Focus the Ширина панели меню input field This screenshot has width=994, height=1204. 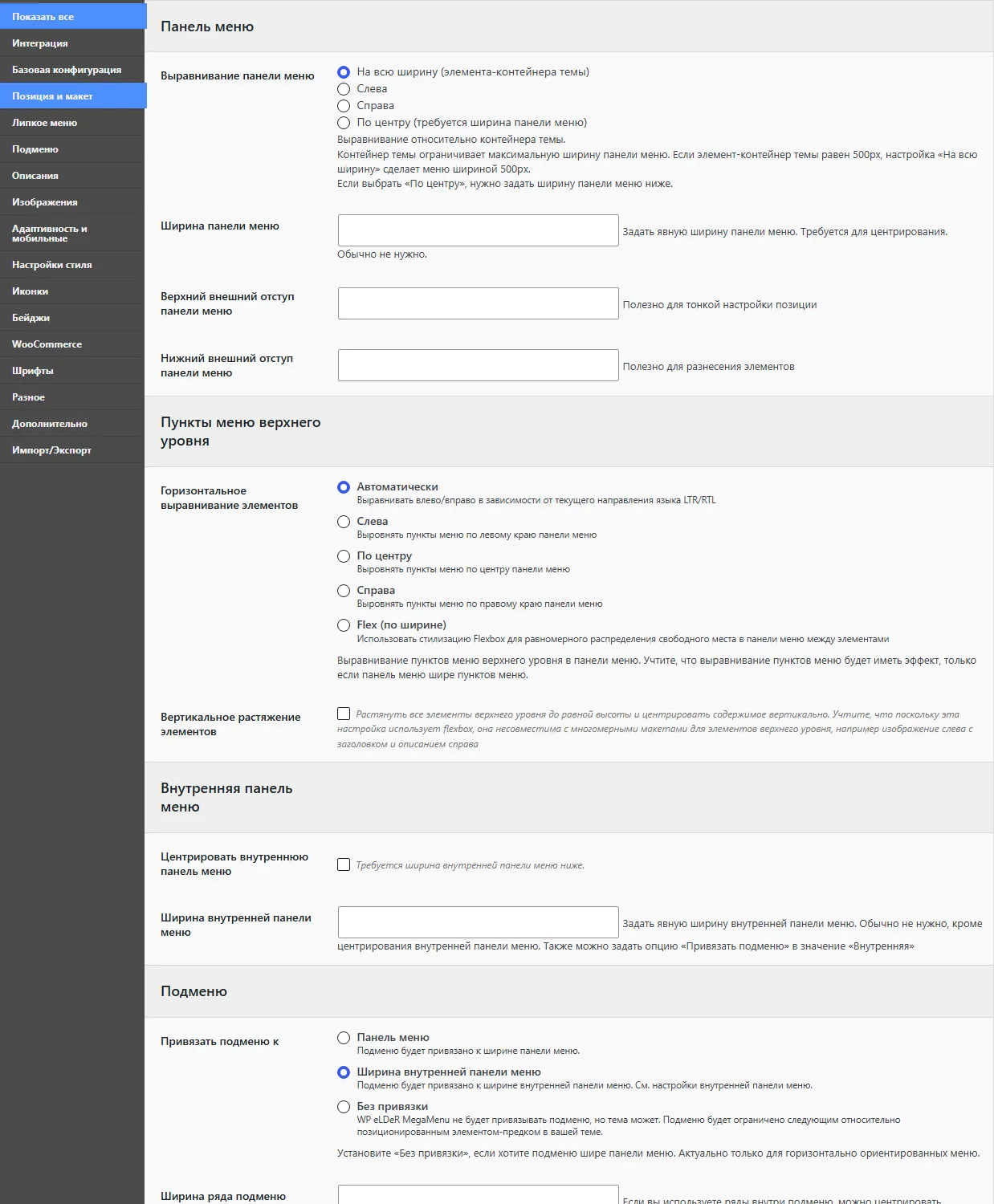coord(479,230)
